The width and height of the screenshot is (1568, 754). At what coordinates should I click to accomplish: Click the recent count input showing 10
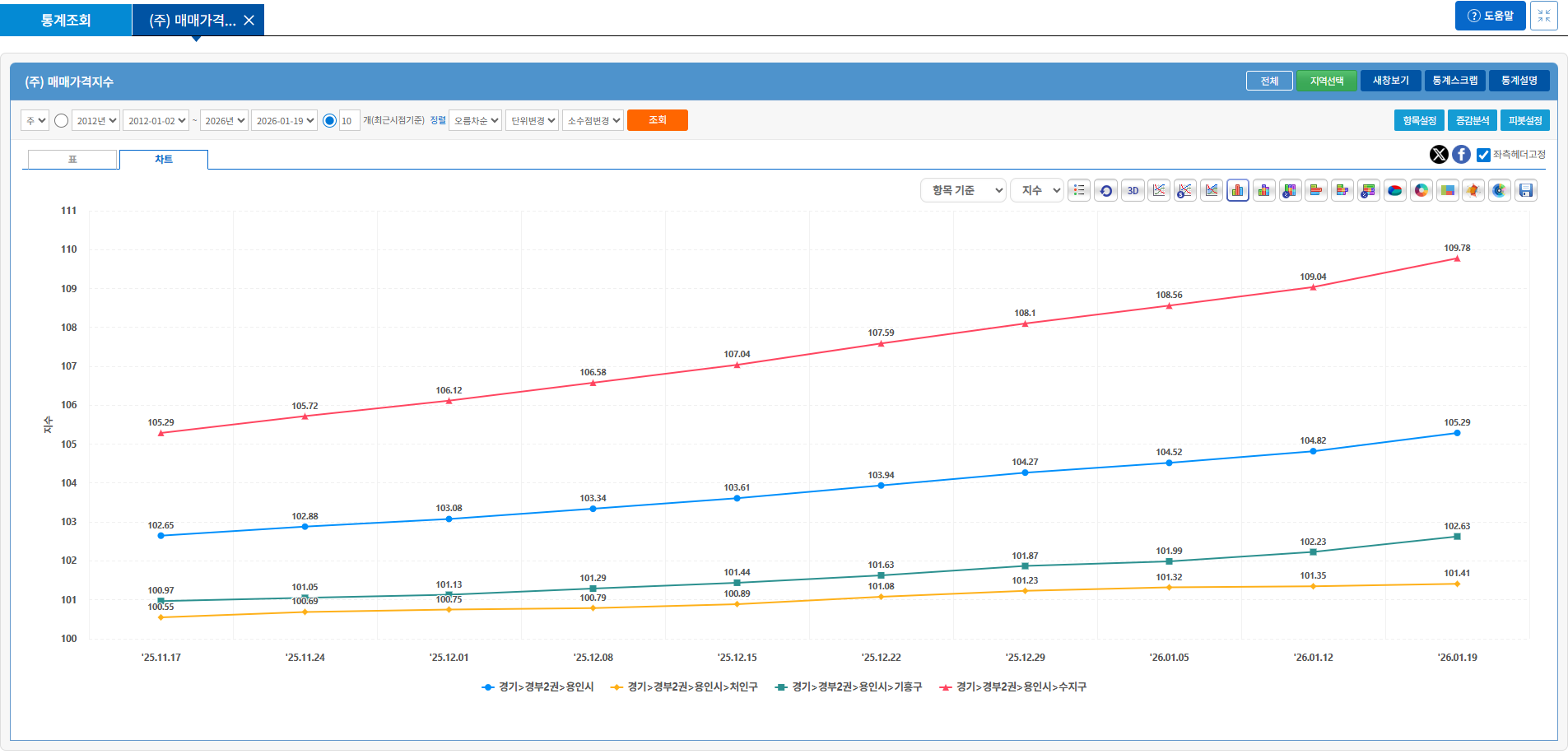pos(349,120)
